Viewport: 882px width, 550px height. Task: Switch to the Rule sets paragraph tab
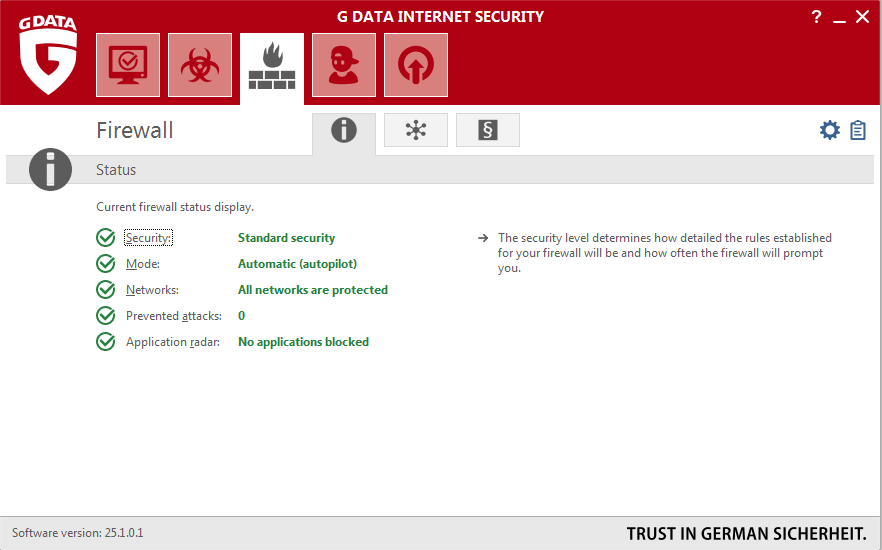488,130
